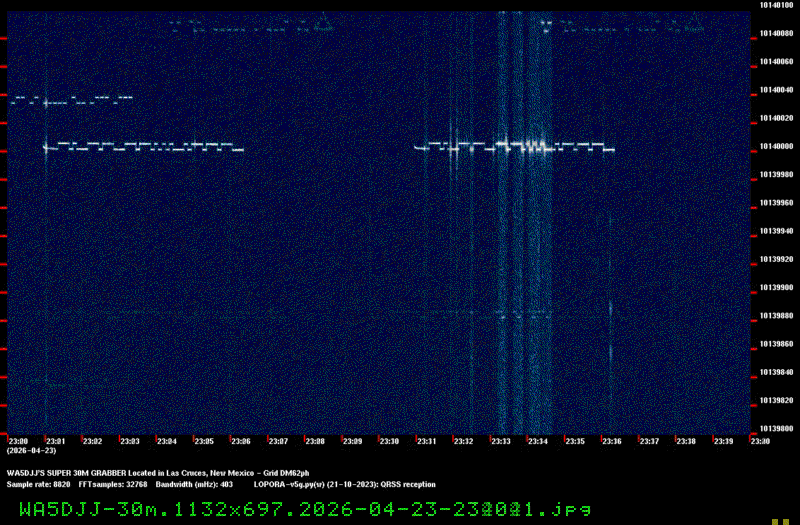This screenshot has height=525, width=800.
Task: Click the 10139980 frequency label
Action: [x=777, y=174]
